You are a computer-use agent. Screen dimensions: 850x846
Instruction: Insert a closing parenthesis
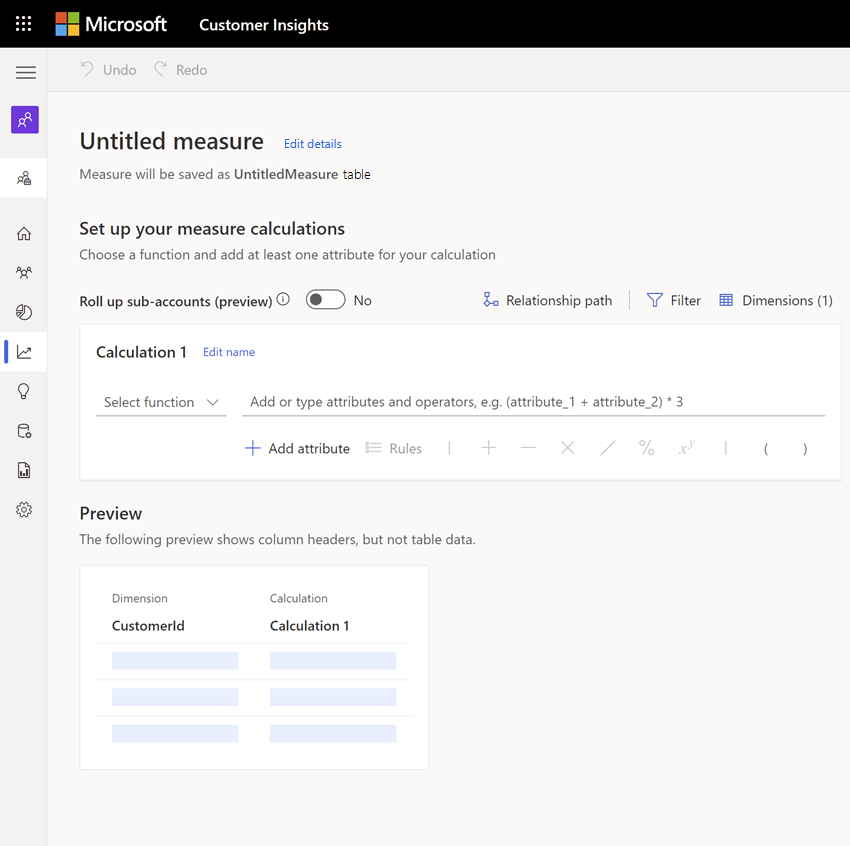point(805,449)
